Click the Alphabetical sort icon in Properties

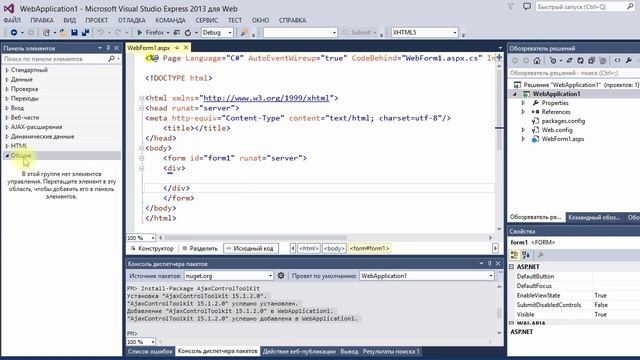(526, 255)
